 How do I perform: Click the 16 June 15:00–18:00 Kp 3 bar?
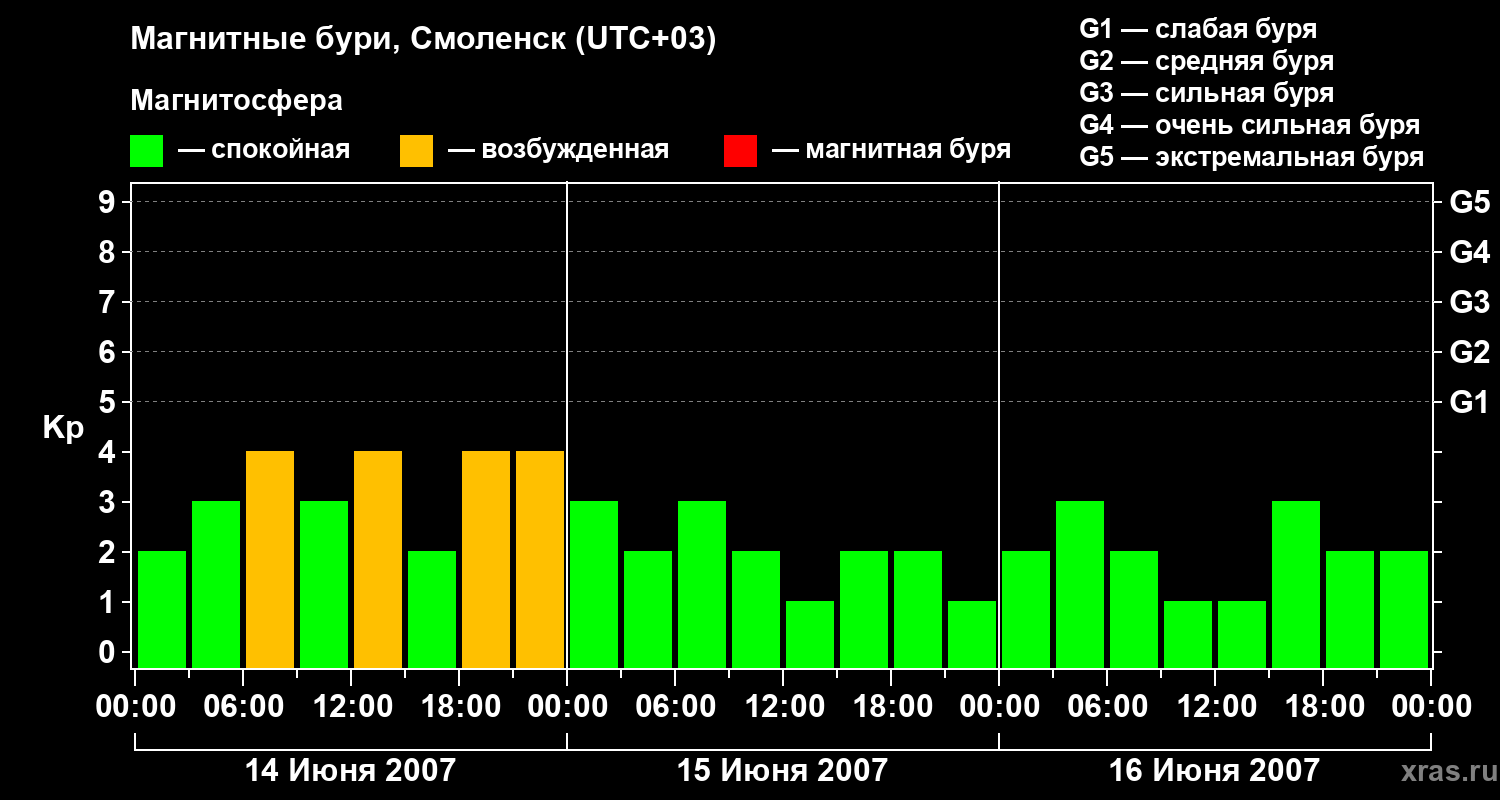pyautogui.click(x=1296, y=584)
